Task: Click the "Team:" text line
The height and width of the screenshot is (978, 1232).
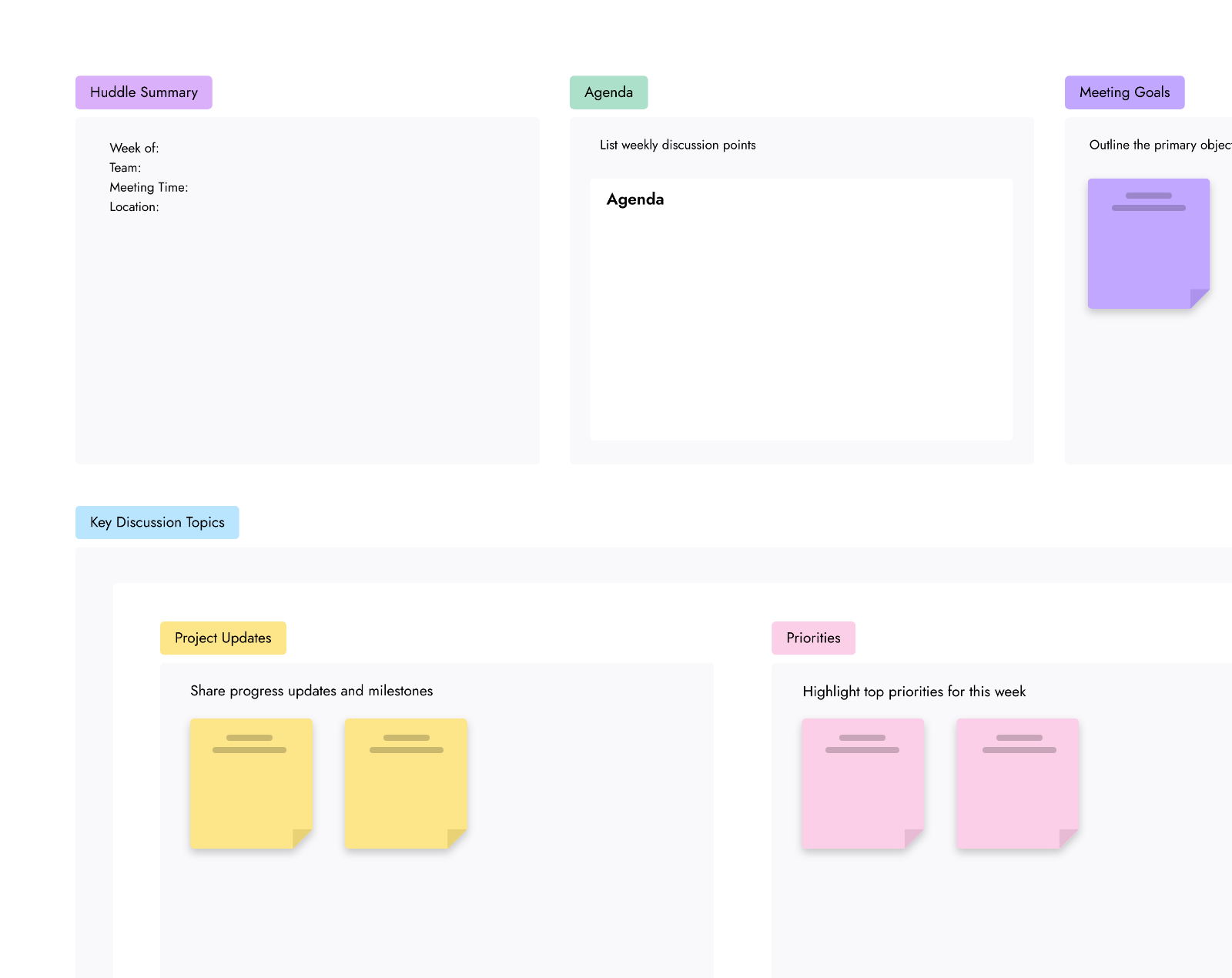Action: 125,168
